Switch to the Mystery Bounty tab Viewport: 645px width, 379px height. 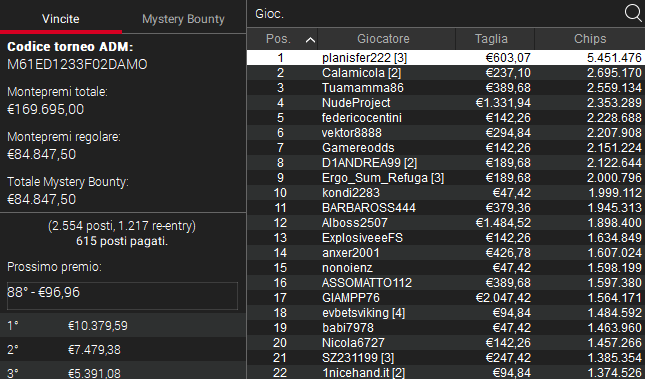click(183, 19)
